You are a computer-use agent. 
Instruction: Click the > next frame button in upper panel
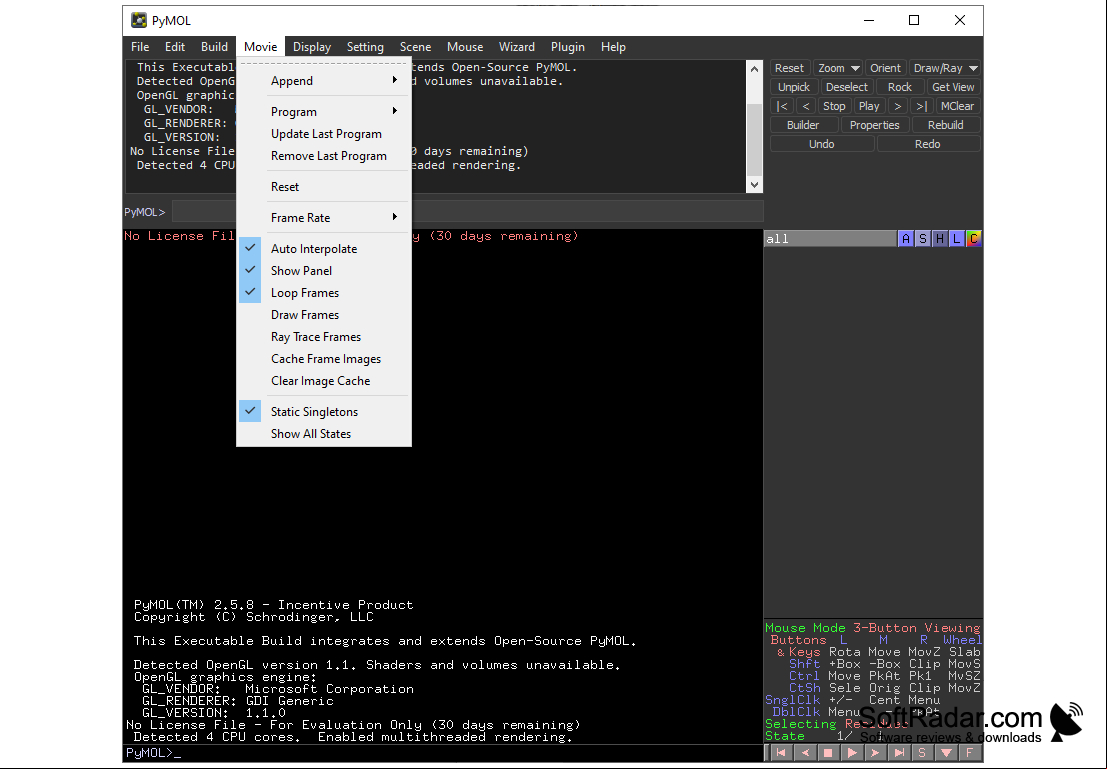coord(897,106)
